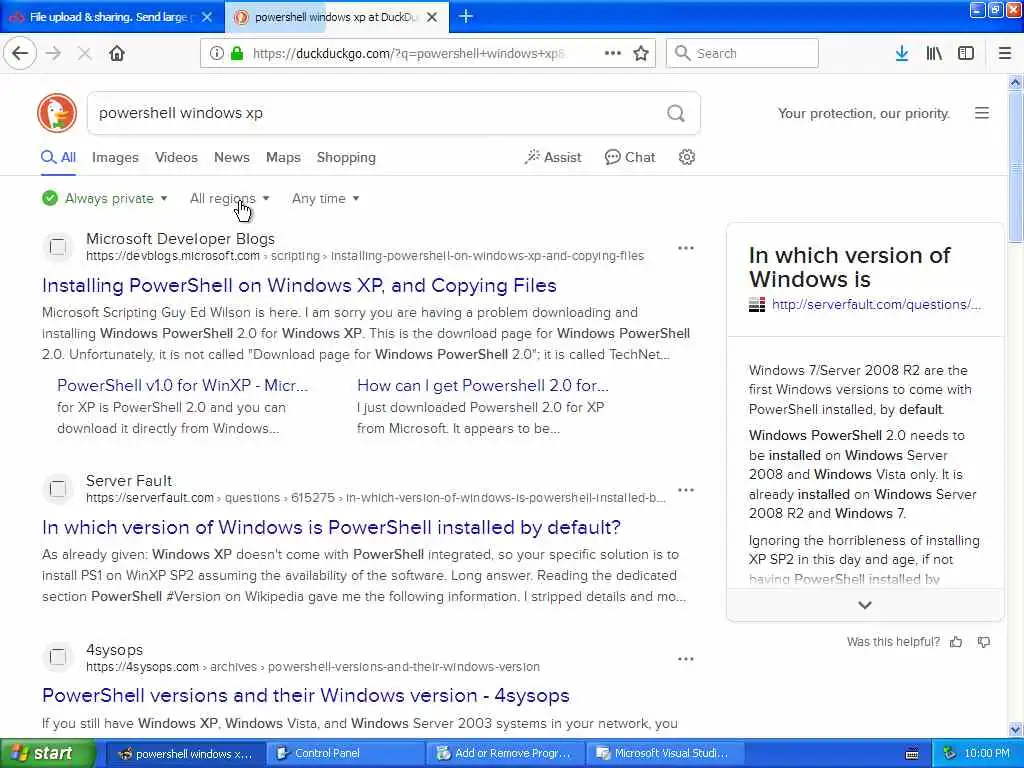Go back with the browser Back arrow
Viewport: 1024px width, 768px height.
20,54
